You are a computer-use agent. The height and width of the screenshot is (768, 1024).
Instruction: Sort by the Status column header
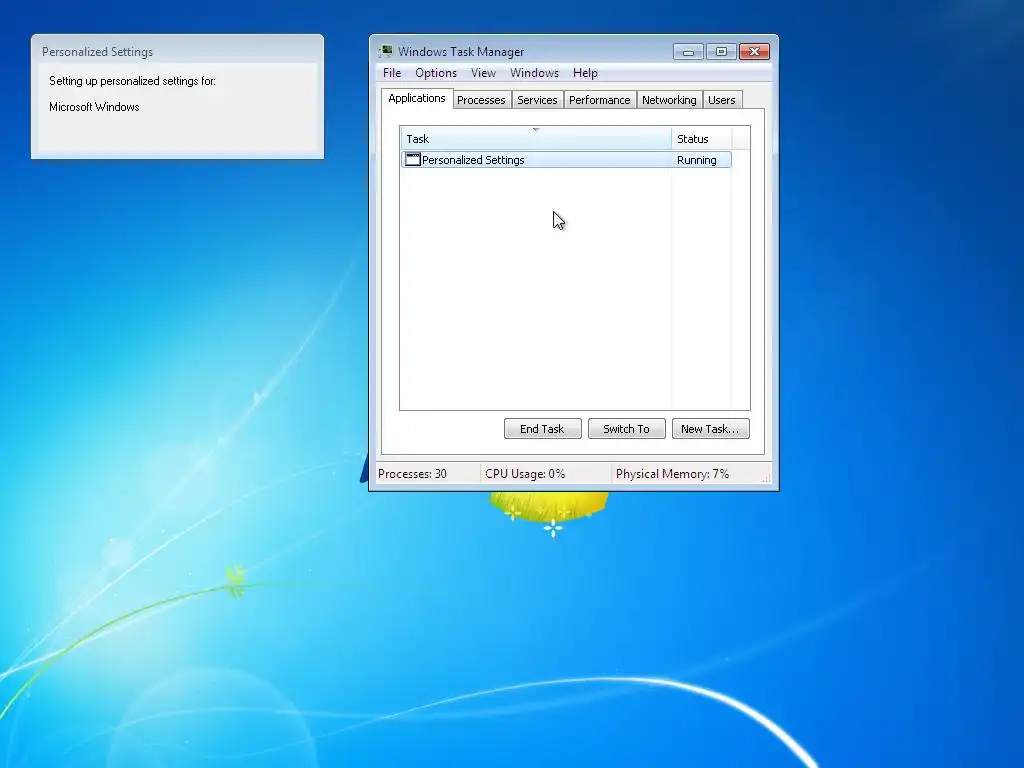point(701,138)
